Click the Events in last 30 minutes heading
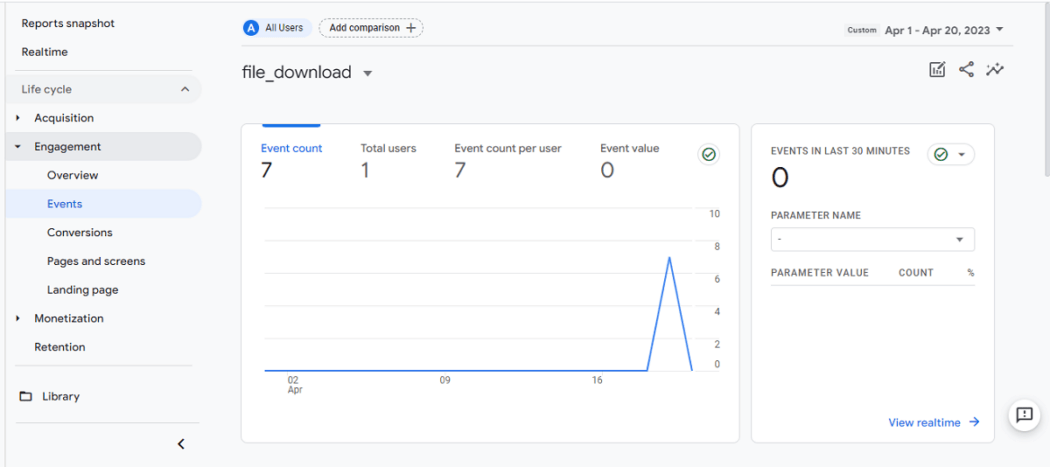The width and height of the screenshot is (1050, 467). pos(840,151)
